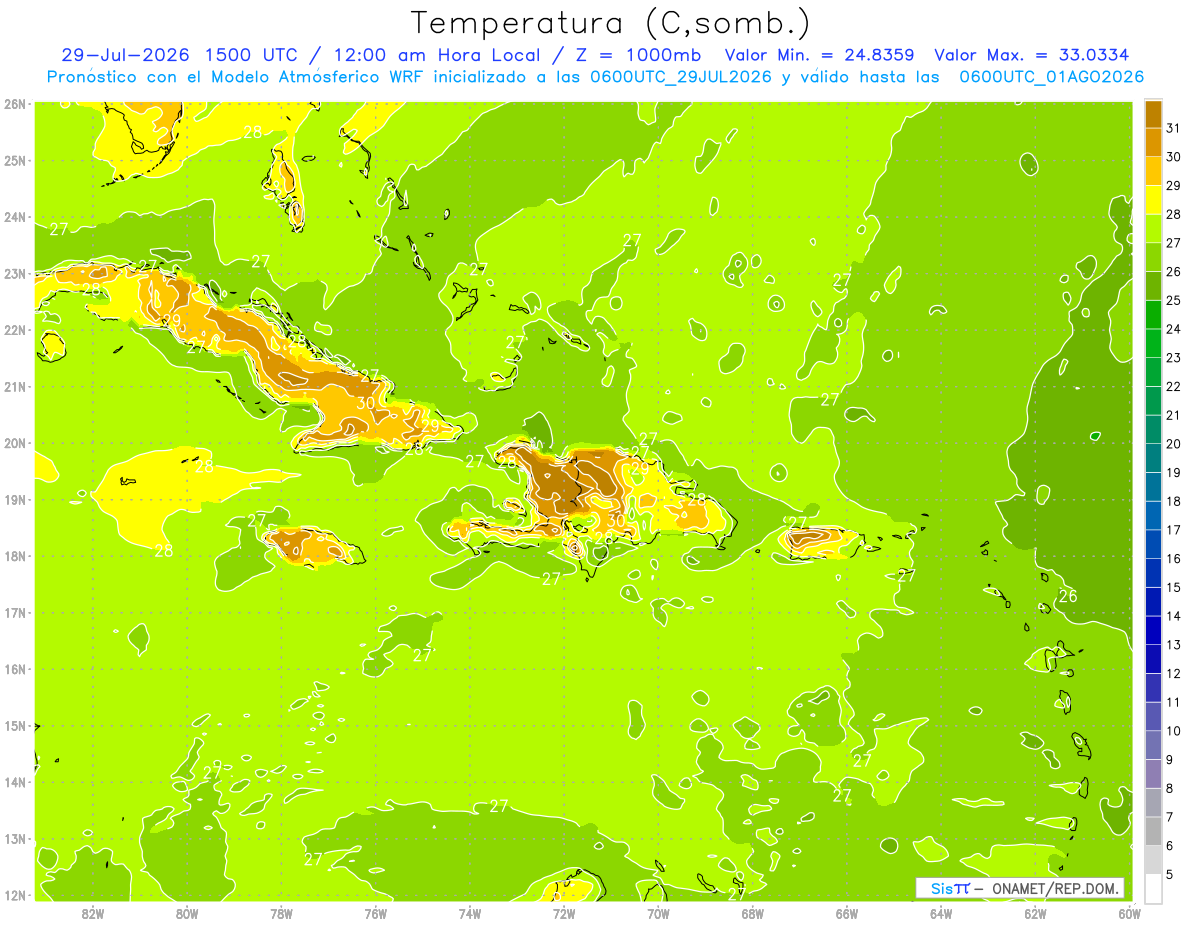Click the legend label "28"
The image size is (1200, 927).
click(1173, 214)
